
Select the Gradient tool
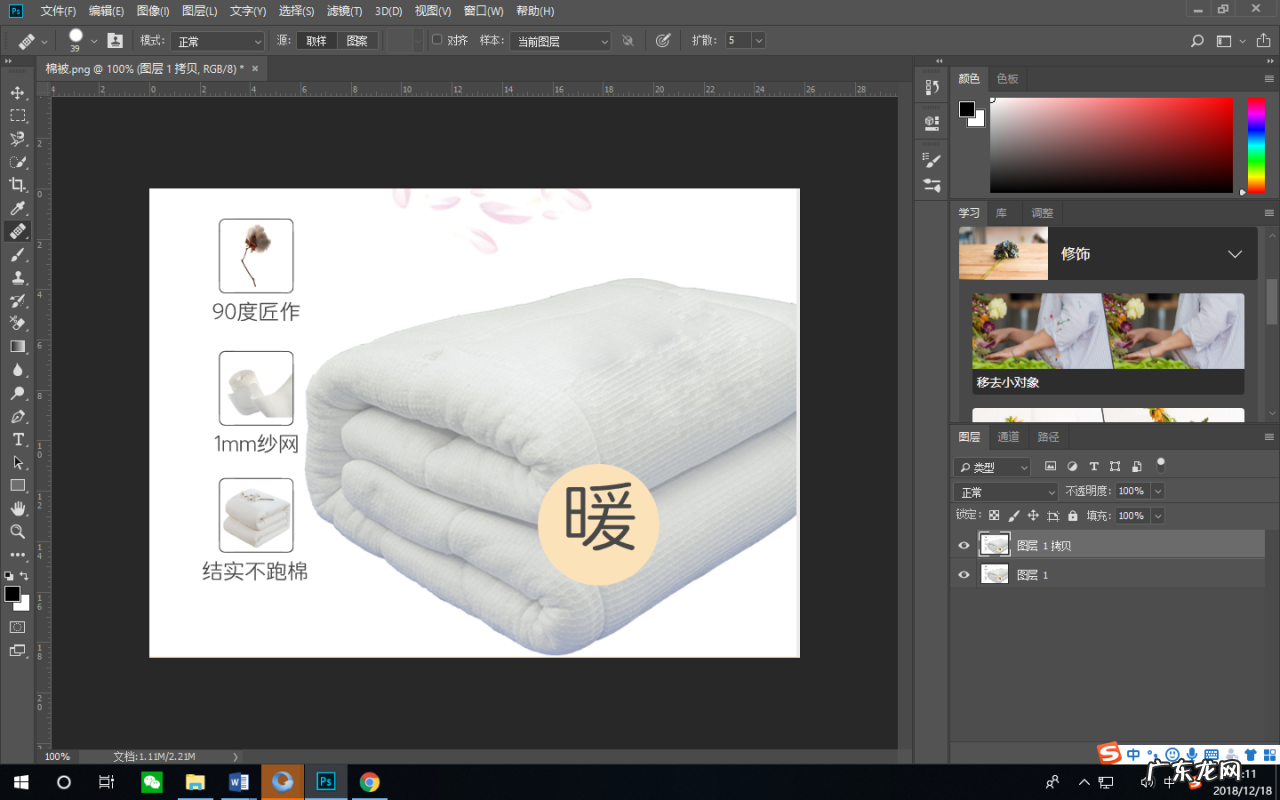tap(16, 346)
